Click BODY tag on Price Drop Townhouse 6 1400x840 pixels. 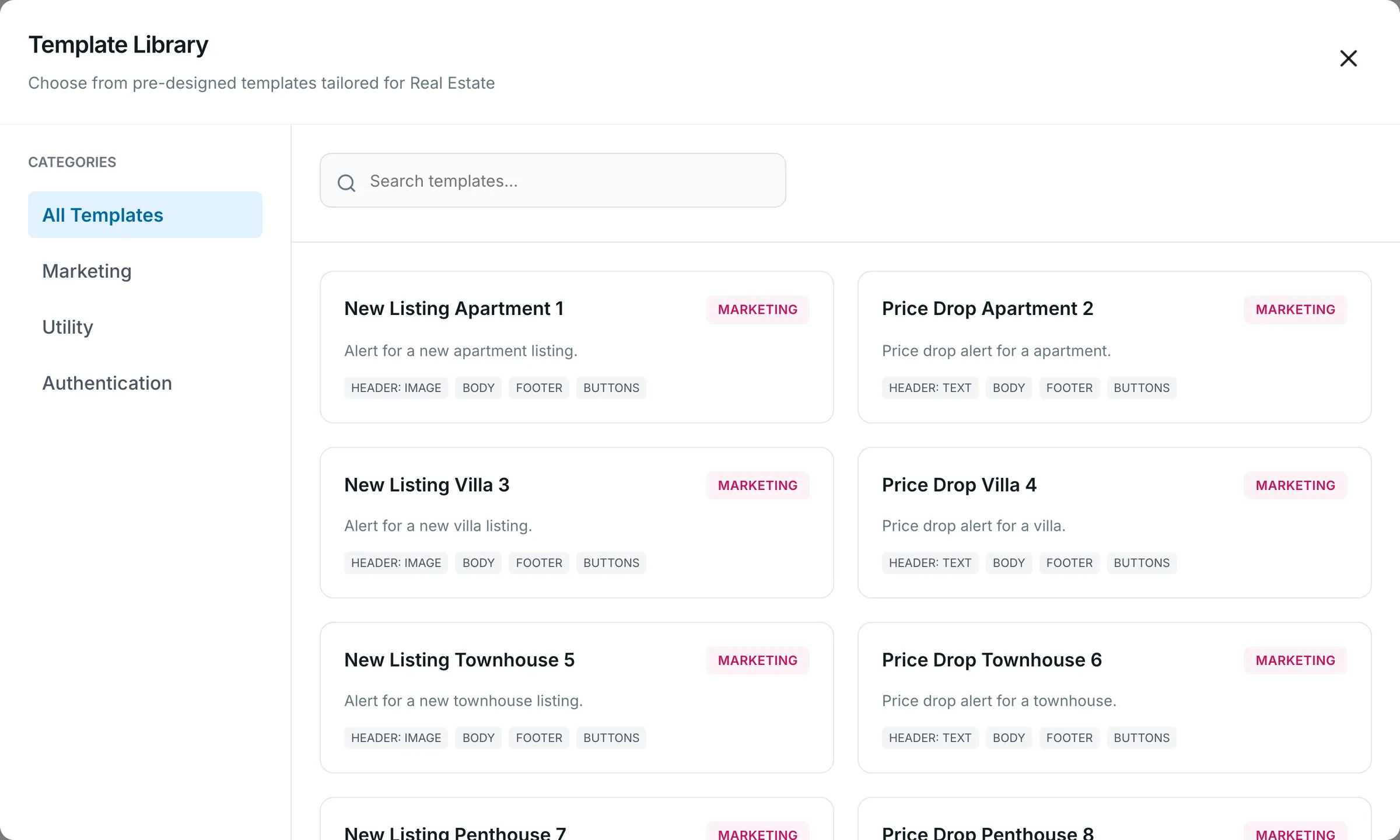(x=1009, y=738)
